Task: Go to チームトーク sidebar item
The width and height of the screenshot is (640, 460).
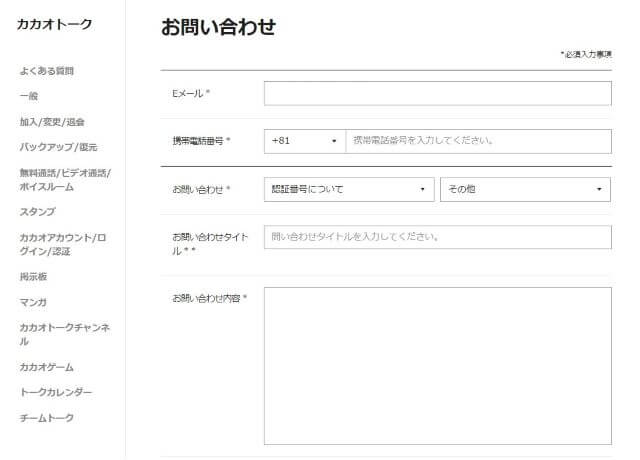Action: [x=46, y=418]
